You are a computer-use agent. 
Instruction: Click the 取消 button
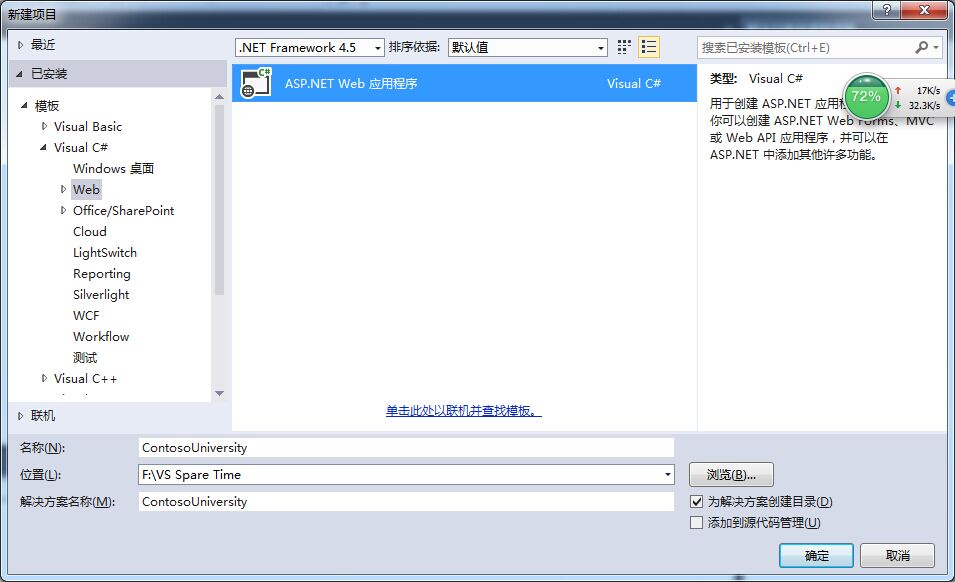tap(898, 556)
